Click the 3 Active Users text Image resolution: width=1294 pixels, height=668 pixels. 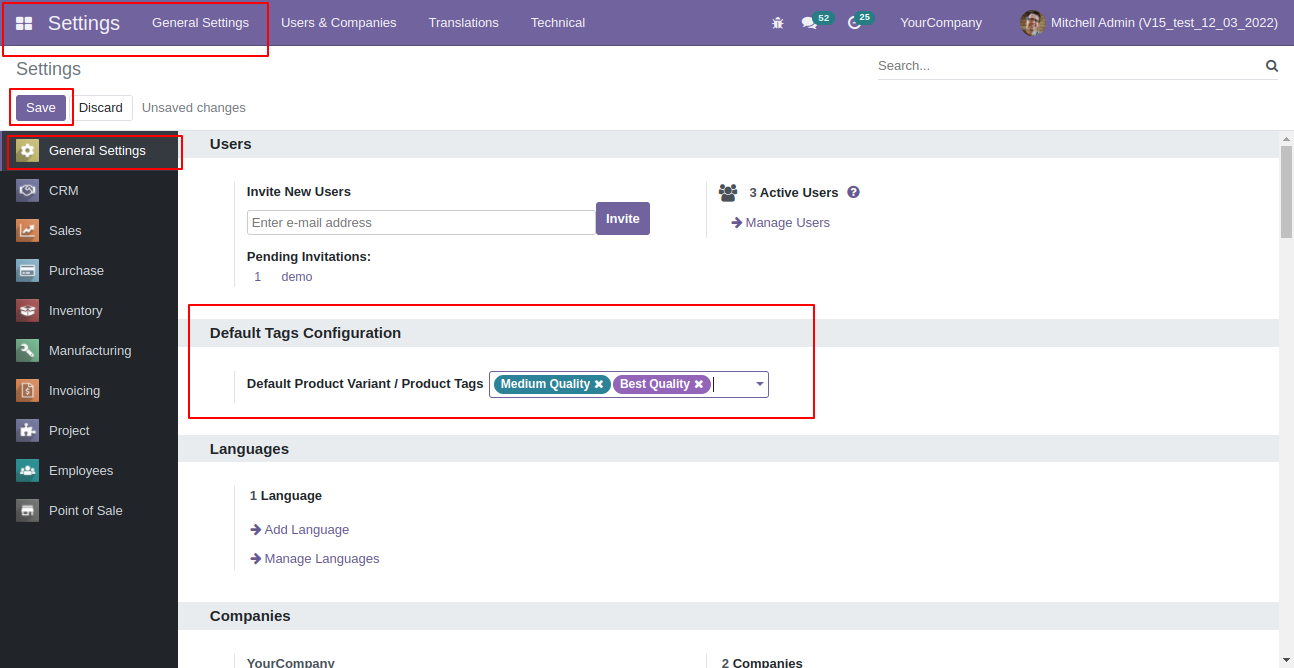[x=794, y=193]
